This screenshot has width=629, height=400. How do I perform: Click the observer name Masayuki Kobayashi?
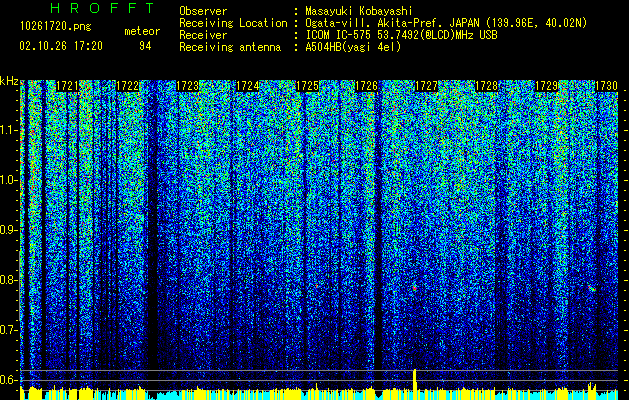pos(359,11)
